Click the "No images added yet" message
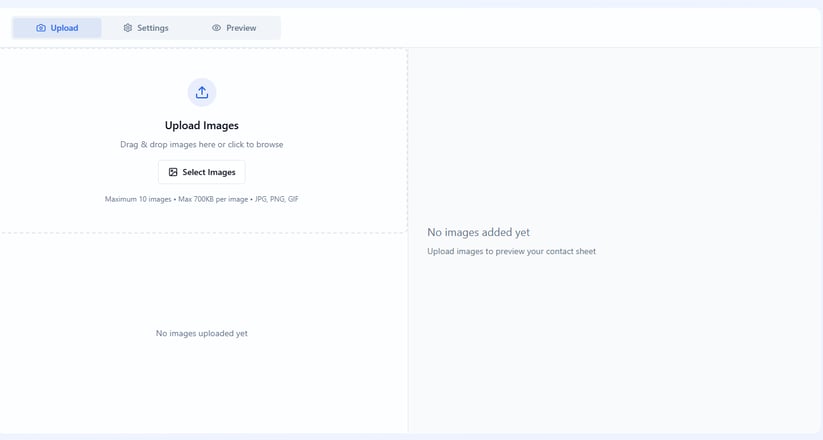Viewport: 823px width, 440px height. coord(478,232)
